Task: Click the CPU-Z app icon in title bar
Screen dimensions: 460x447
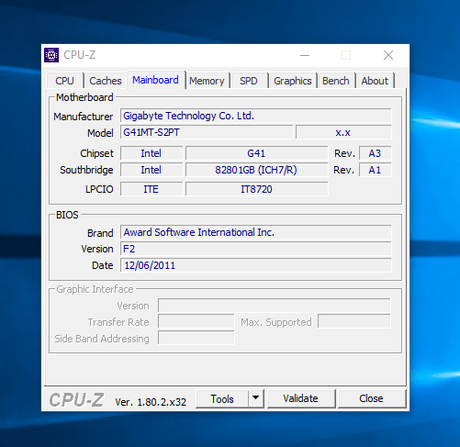Action: coord(51,55)
